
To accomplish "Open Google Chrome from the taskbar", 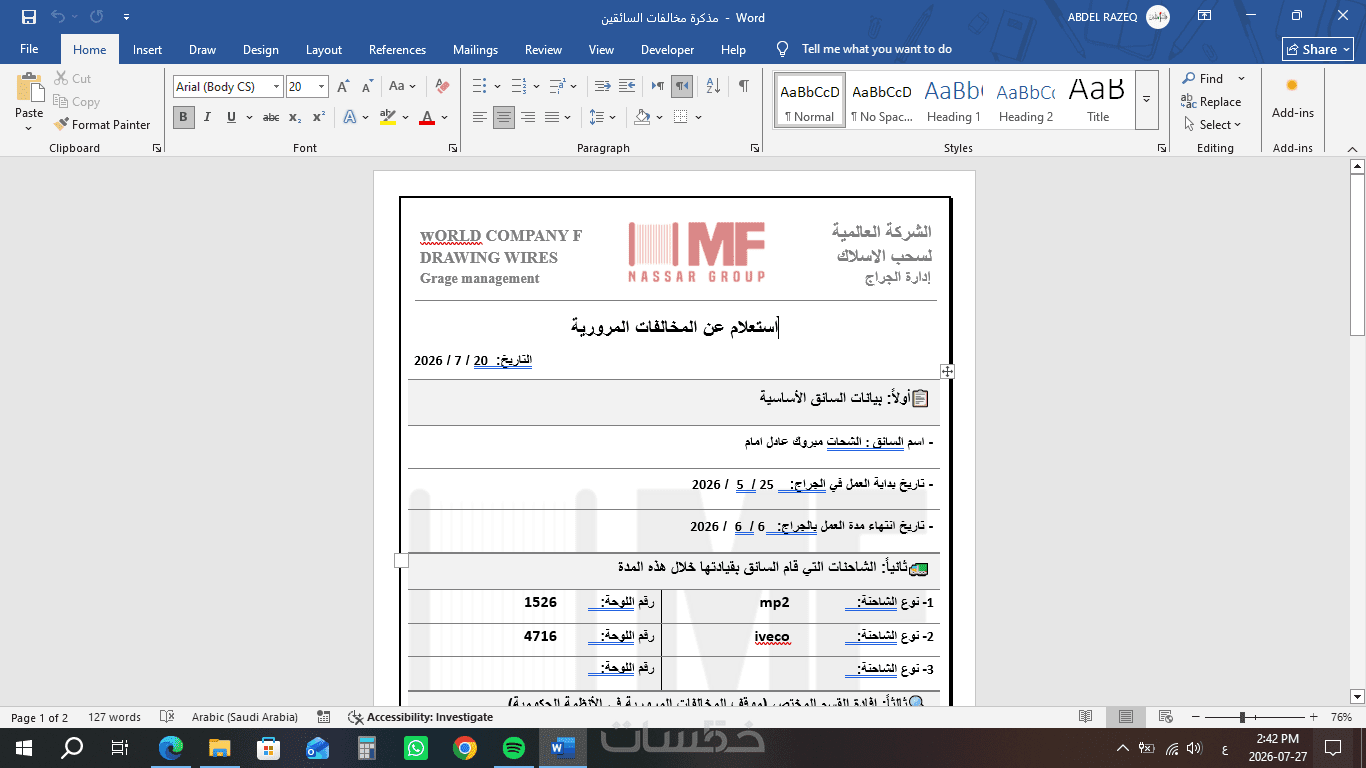I will (x=464, y=747).
